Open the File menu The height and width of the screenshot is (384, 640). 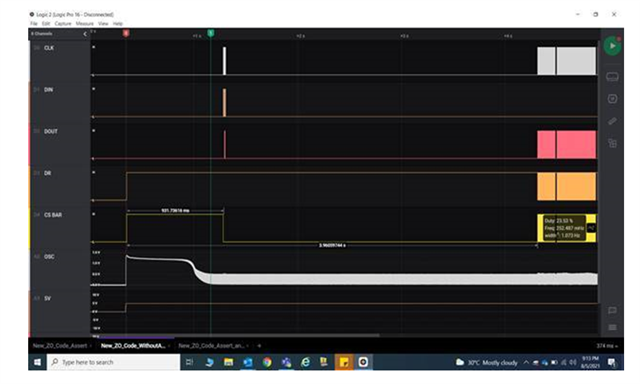tap(33, 24)
